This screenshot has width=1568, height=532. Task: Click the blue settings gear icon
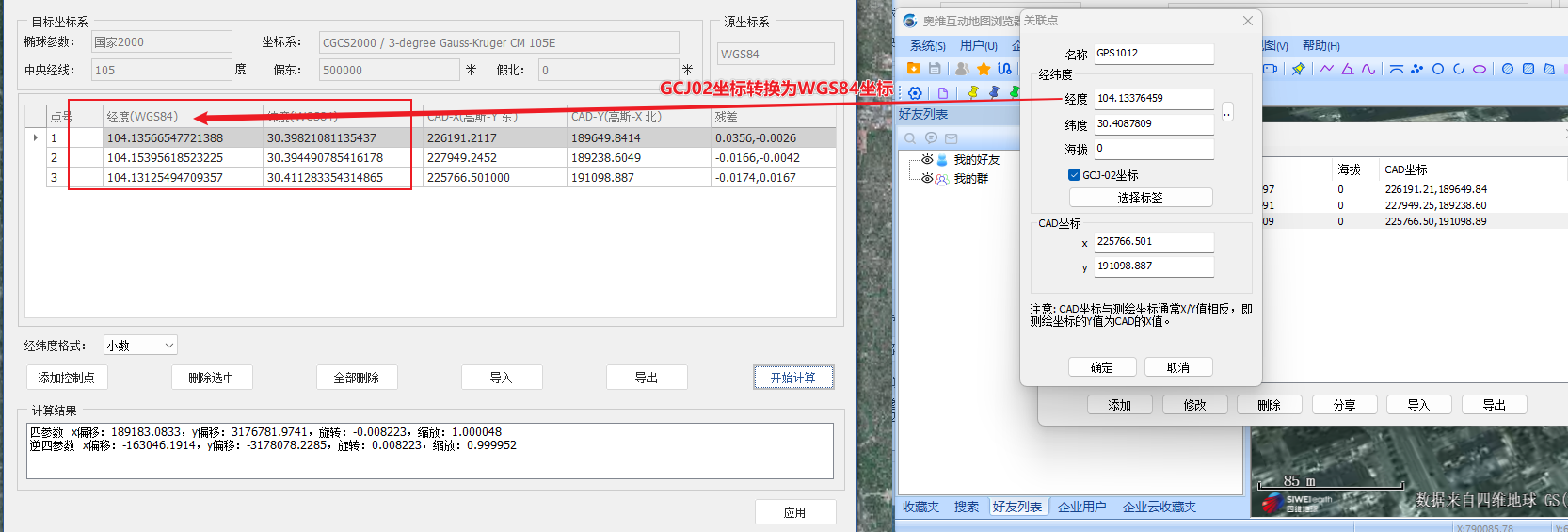(x=915, y=92)
